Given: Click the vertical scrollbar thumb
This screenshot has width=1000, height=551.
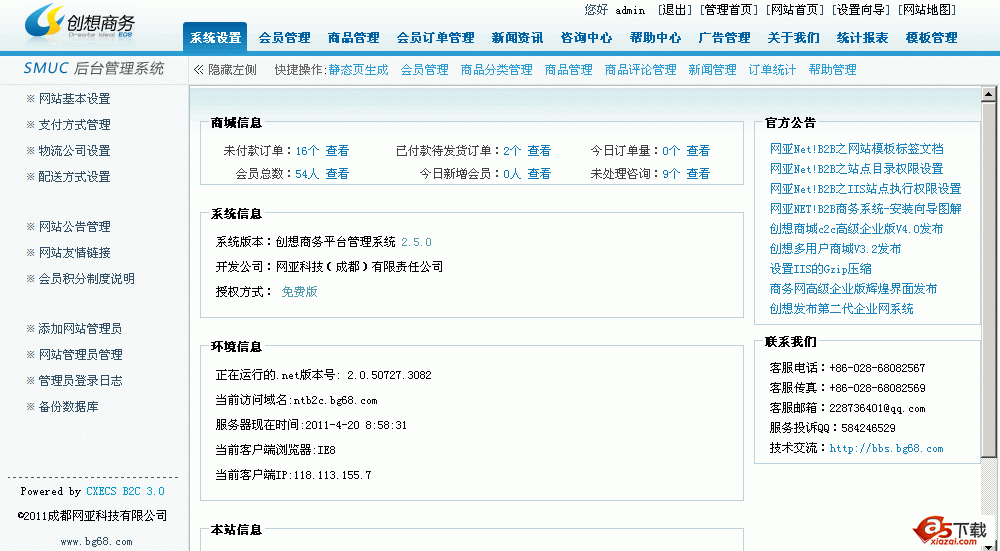Looking at the screenshot, I should click(989, 279).
